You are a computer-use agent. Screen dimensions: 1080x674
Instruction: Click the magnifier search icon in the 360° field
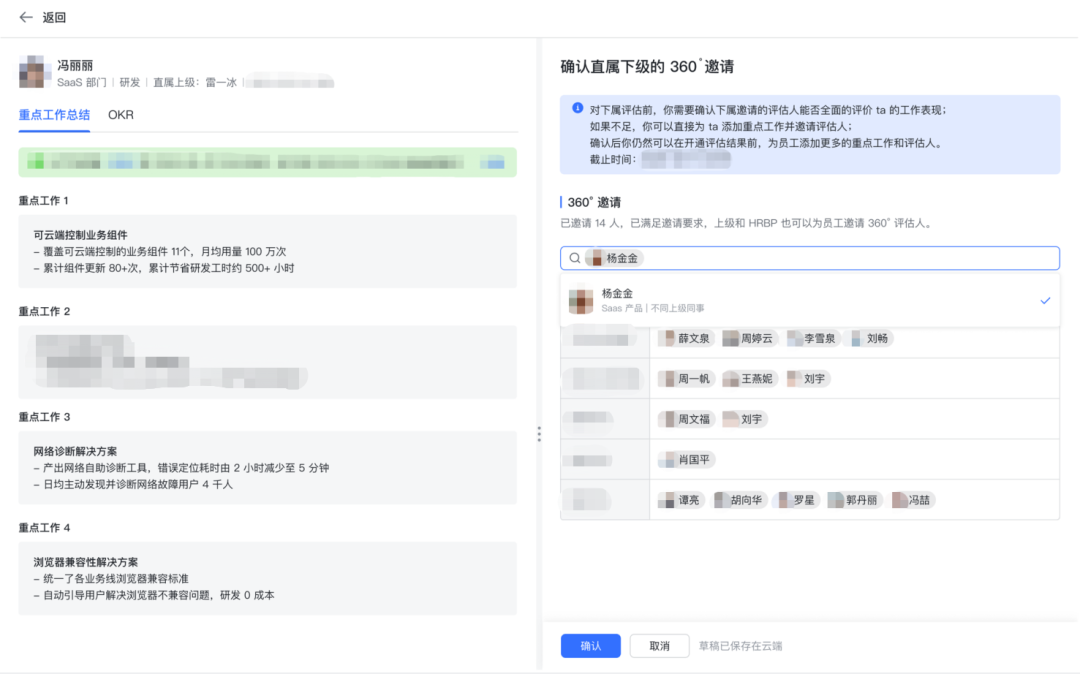point(573,257)
